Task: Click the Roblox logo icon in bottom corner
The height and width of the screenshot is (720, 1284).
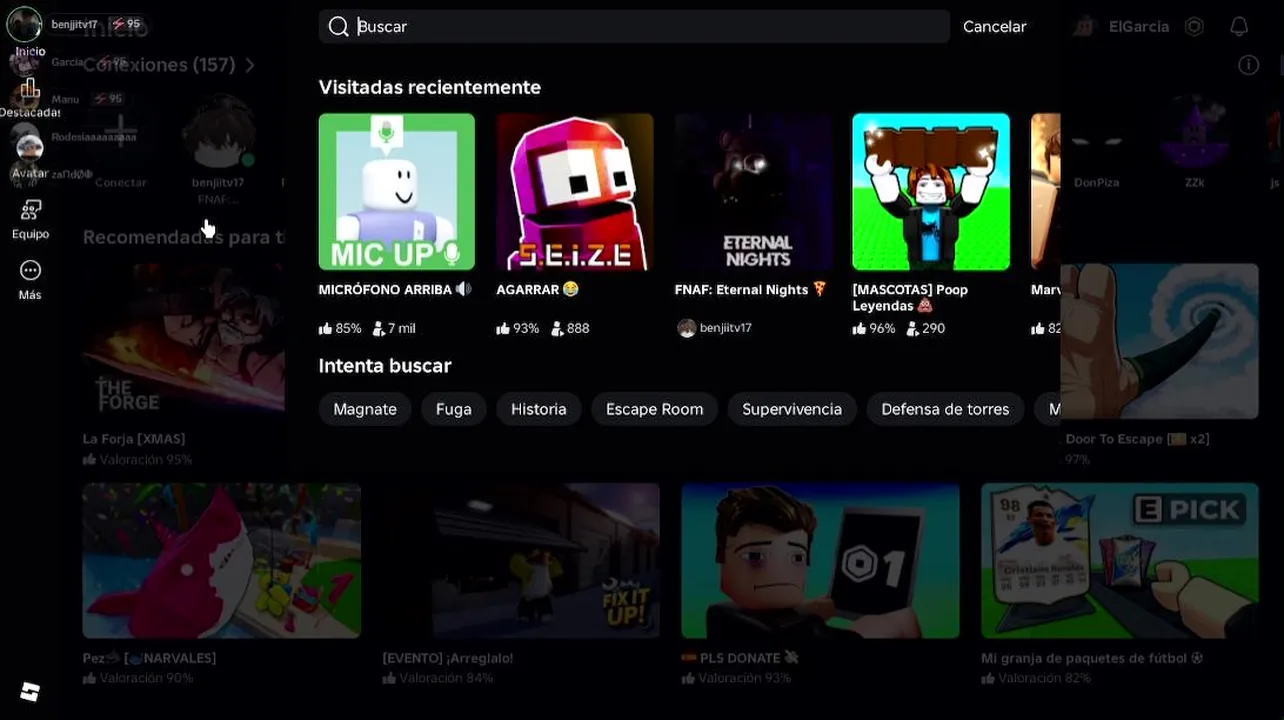Action: pyautogui.click(x=30, y=692)
